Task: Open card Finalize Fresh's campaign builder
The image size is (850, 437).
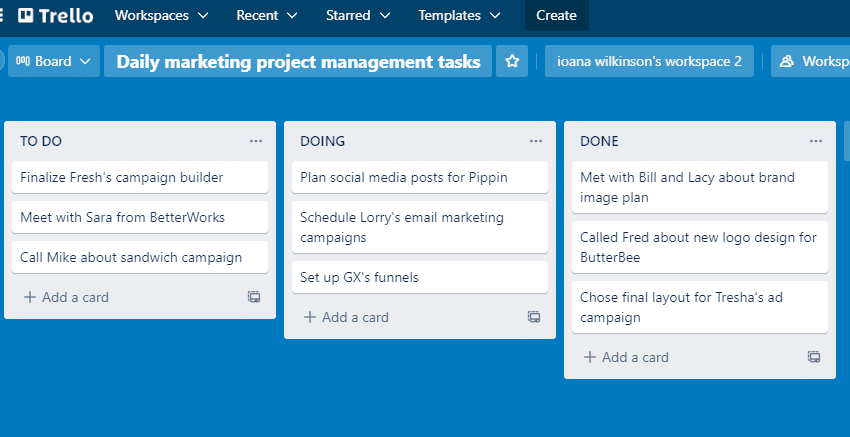Action: click(x=140, y=177)
